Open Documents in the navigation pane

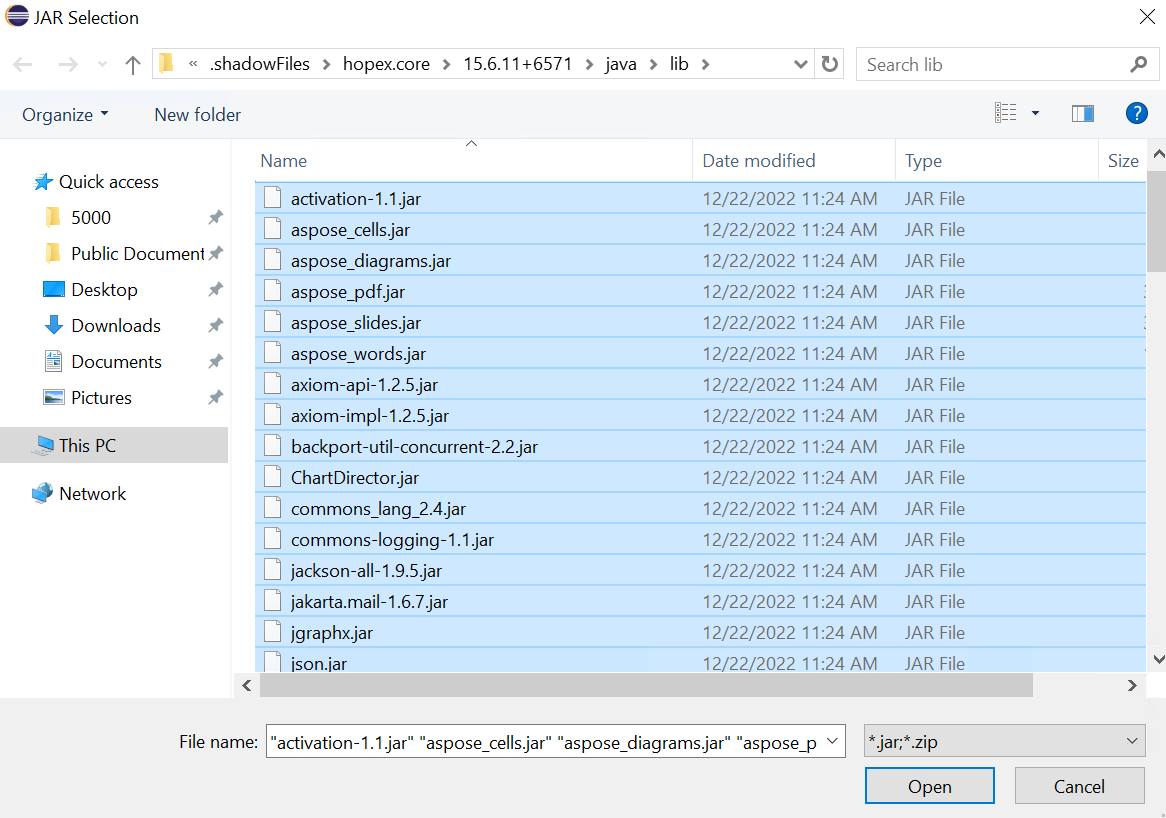(x=117, y=362)
